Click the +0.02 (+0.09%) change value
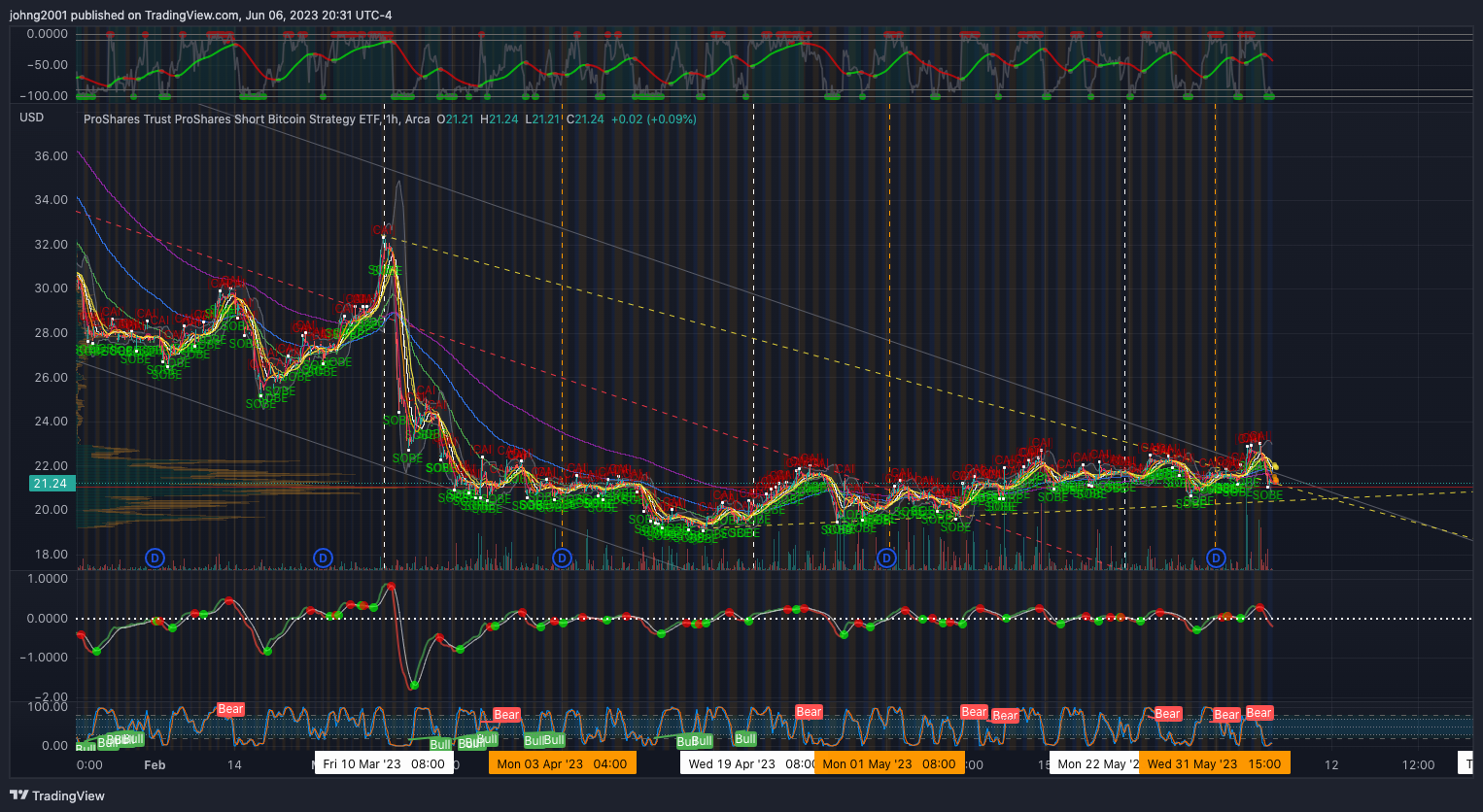The image size is (1483, 812). pos(654,119)
